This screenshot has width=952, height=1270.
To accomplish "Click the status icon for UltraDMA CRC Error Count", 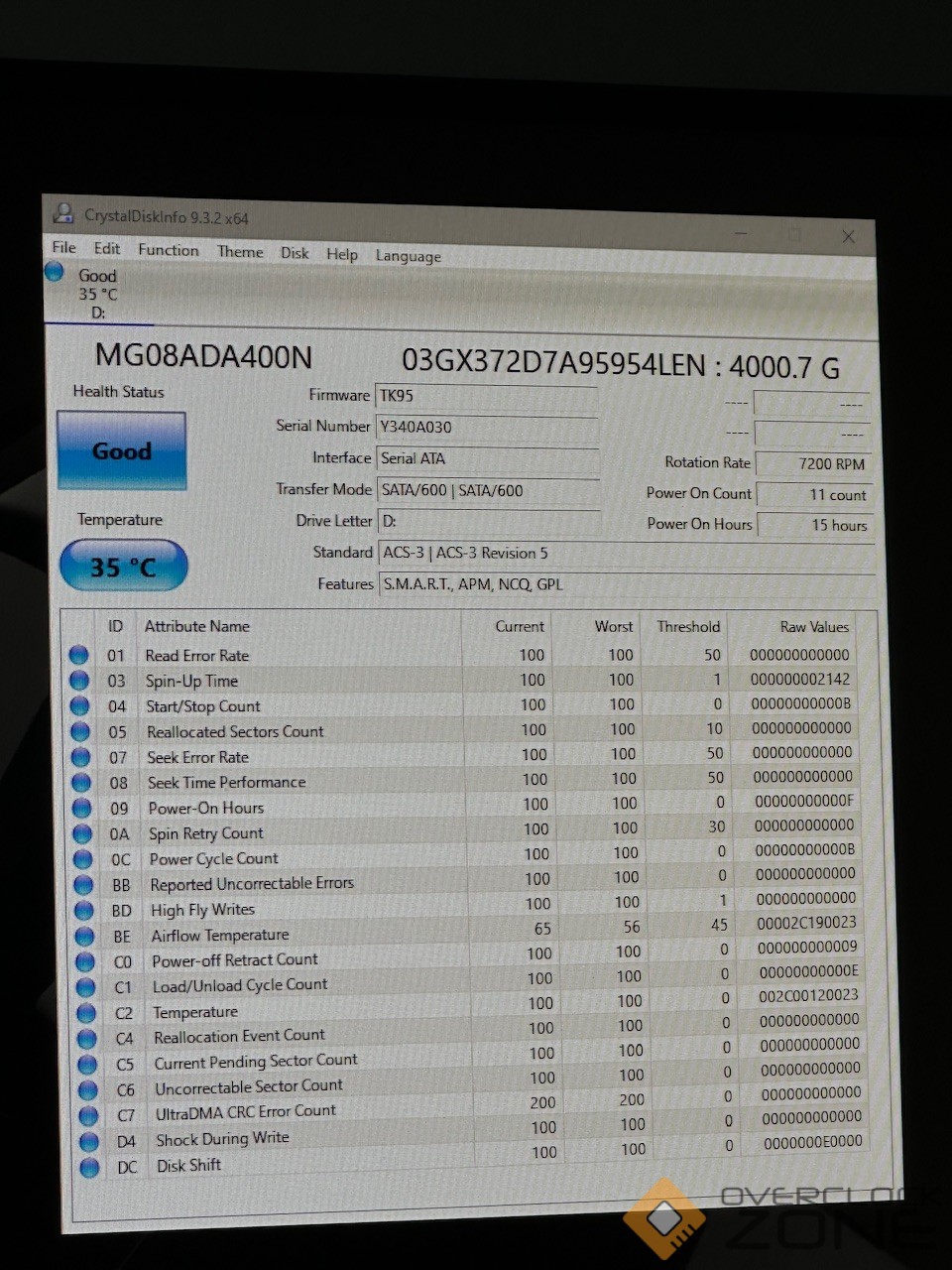I will 88,1116.
